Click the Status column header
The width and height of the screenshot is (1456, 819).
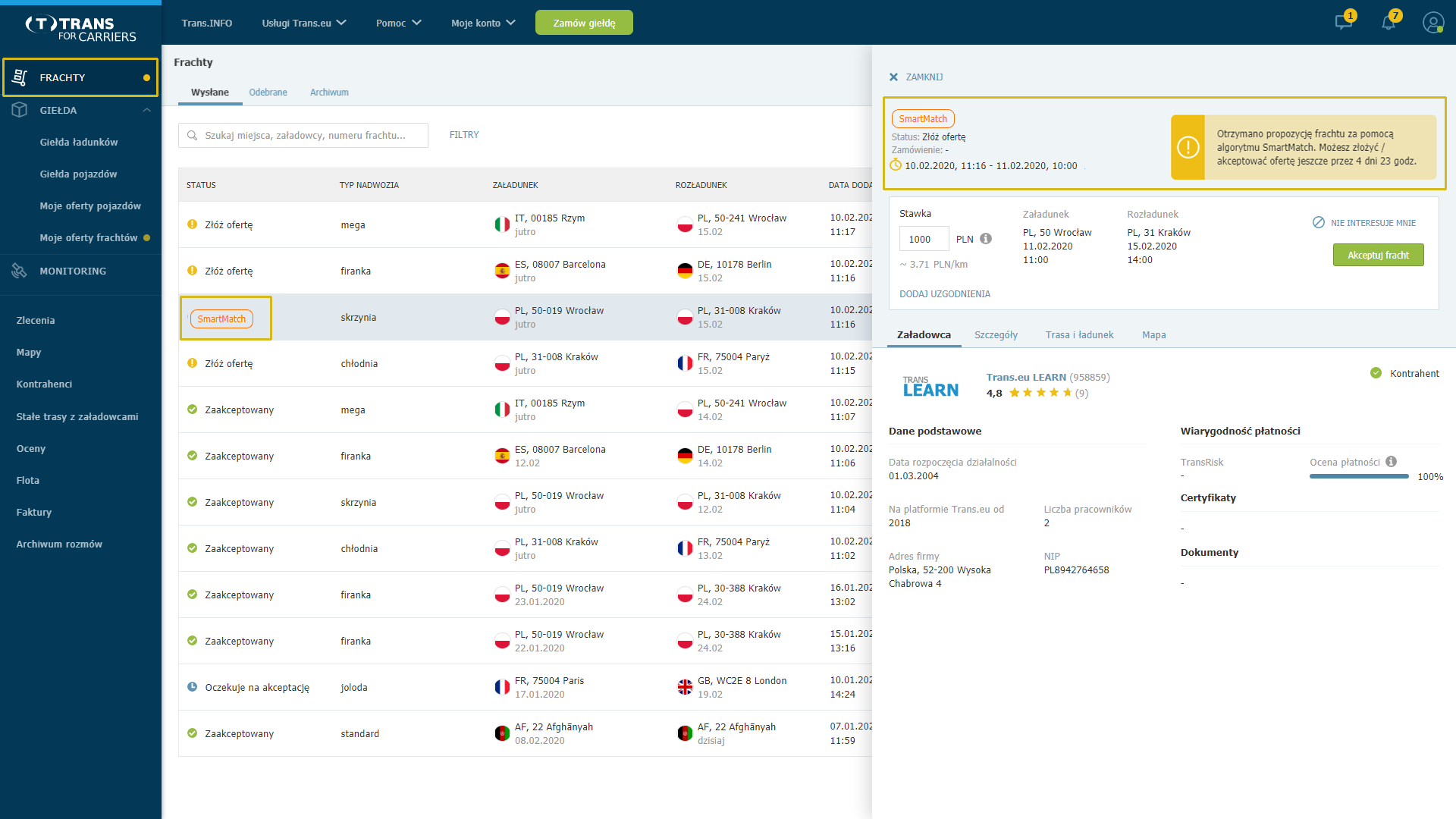pos(201,185)
